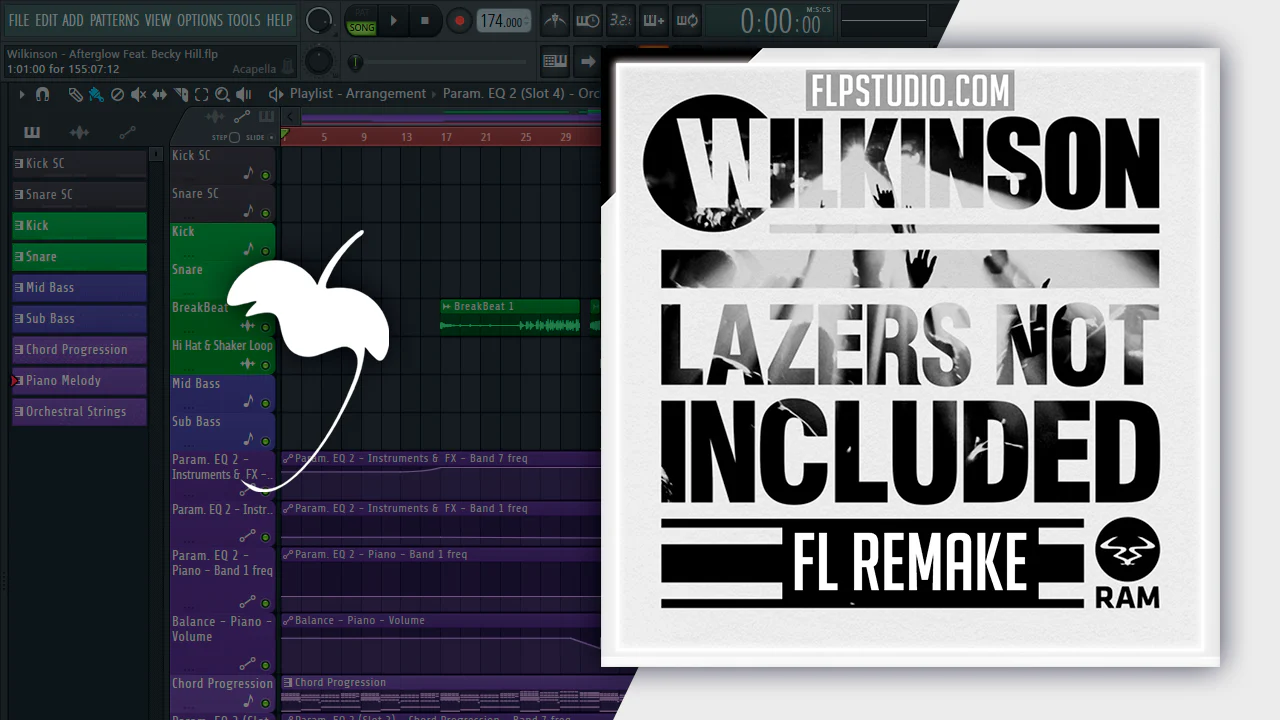Open the PATTERNS menu

pos(114,20)
